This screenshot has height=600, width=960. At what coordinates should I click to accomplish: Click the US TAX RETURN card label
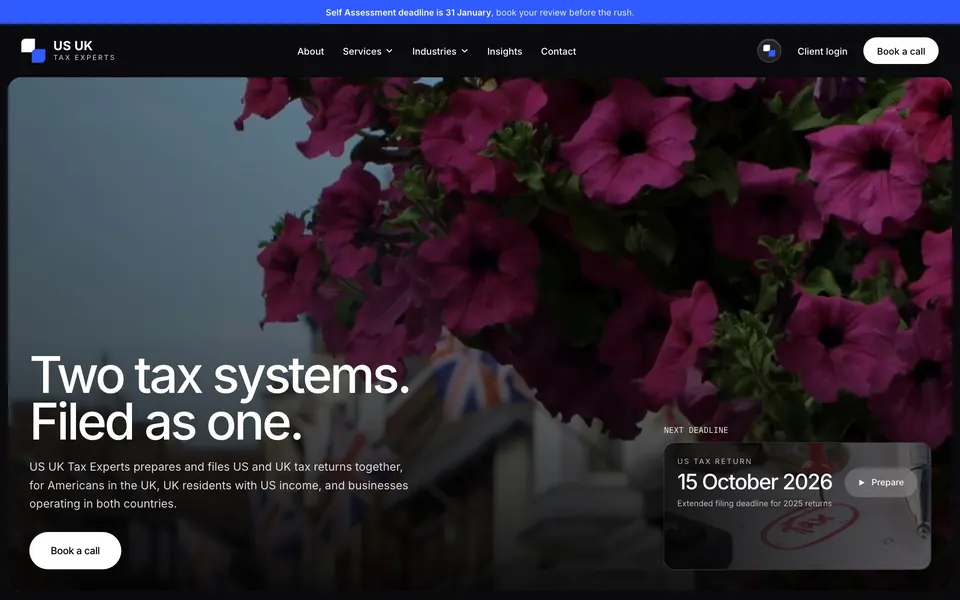[x=714, y=461]
